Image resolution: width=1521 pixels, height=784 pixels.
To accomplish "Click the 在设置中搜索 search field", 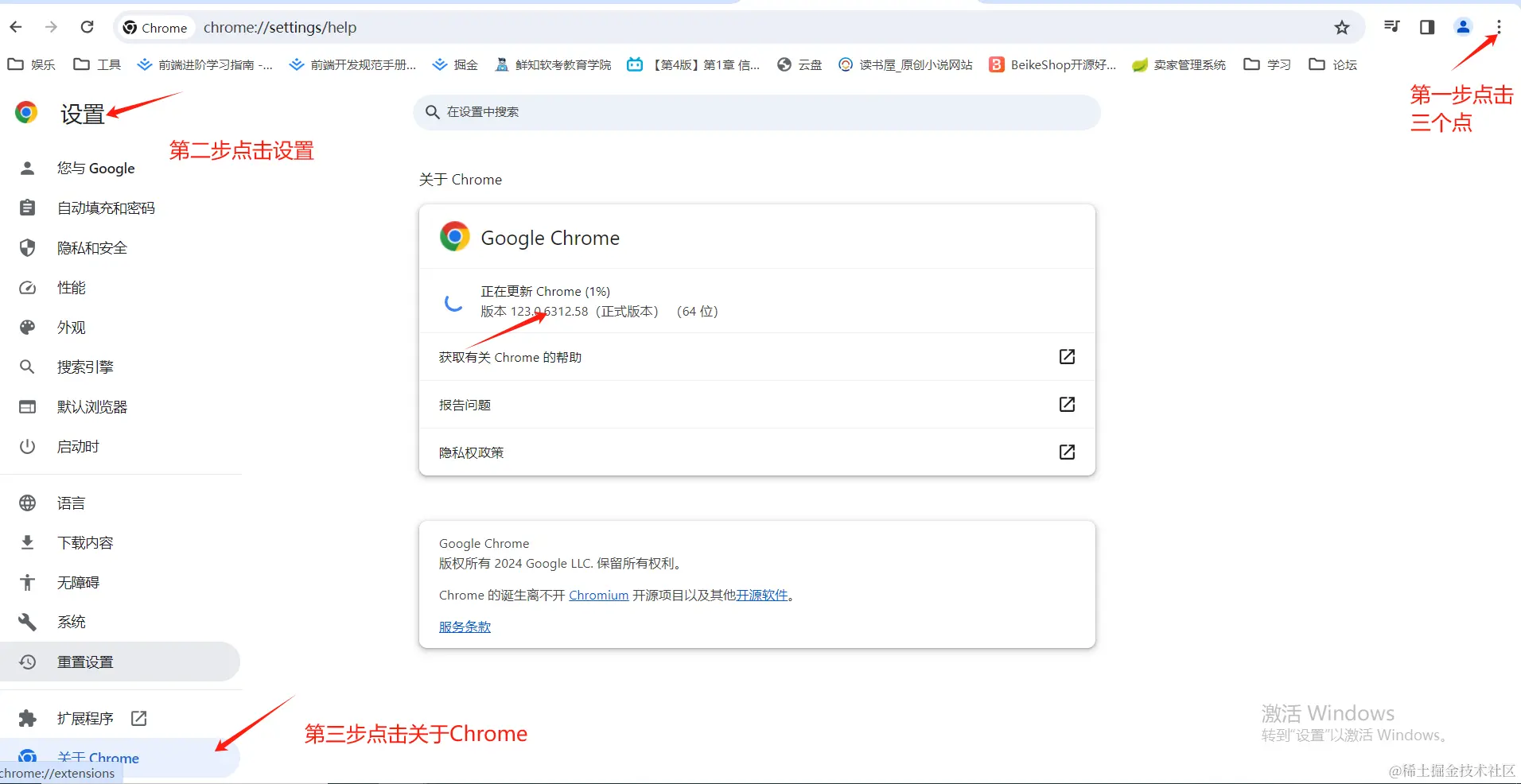I will [757, 112].
